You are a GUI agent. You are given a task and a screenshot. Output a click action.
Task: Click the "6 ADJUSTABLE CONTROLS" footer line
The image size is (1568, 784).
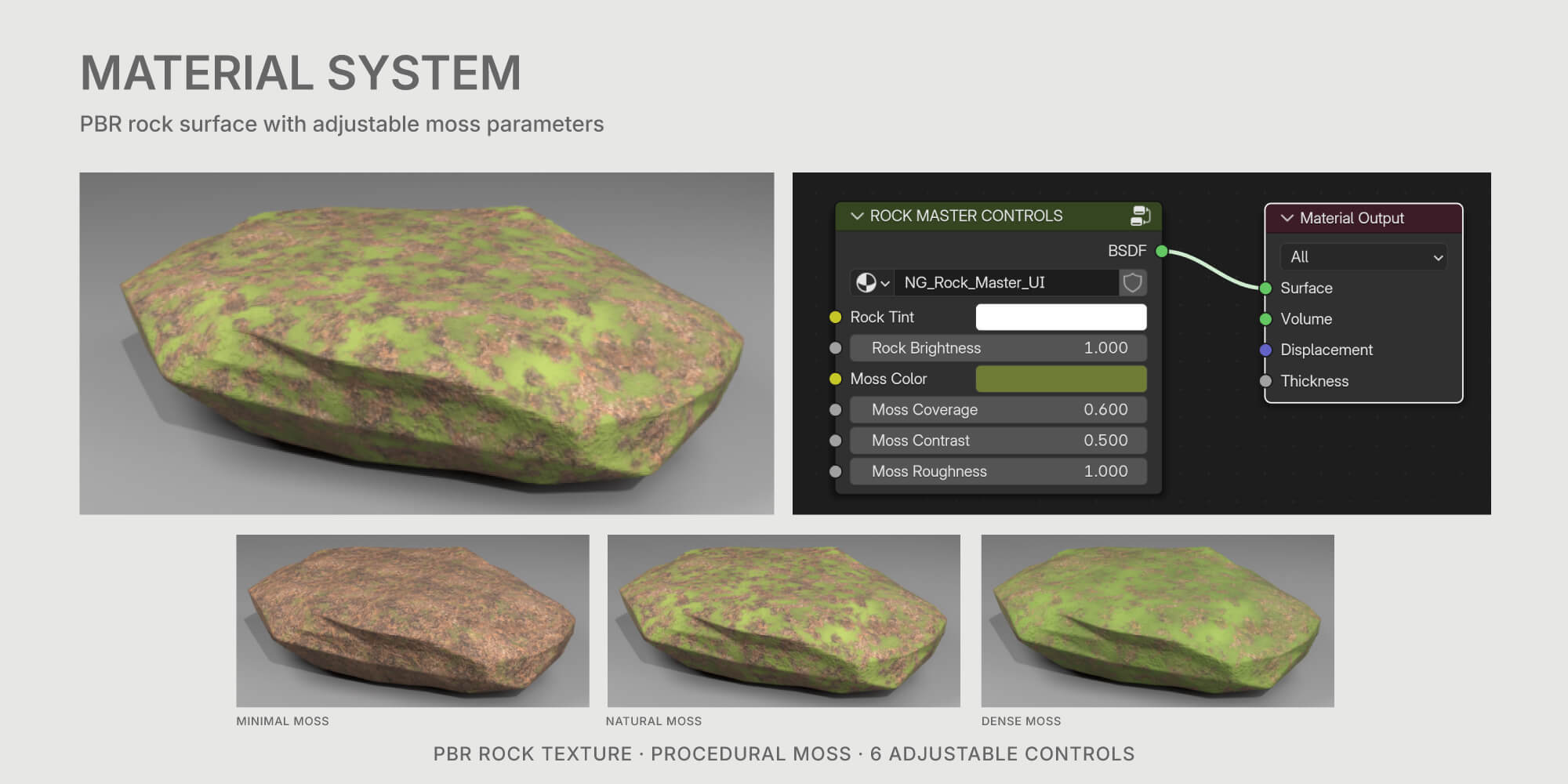[1002, 754]
